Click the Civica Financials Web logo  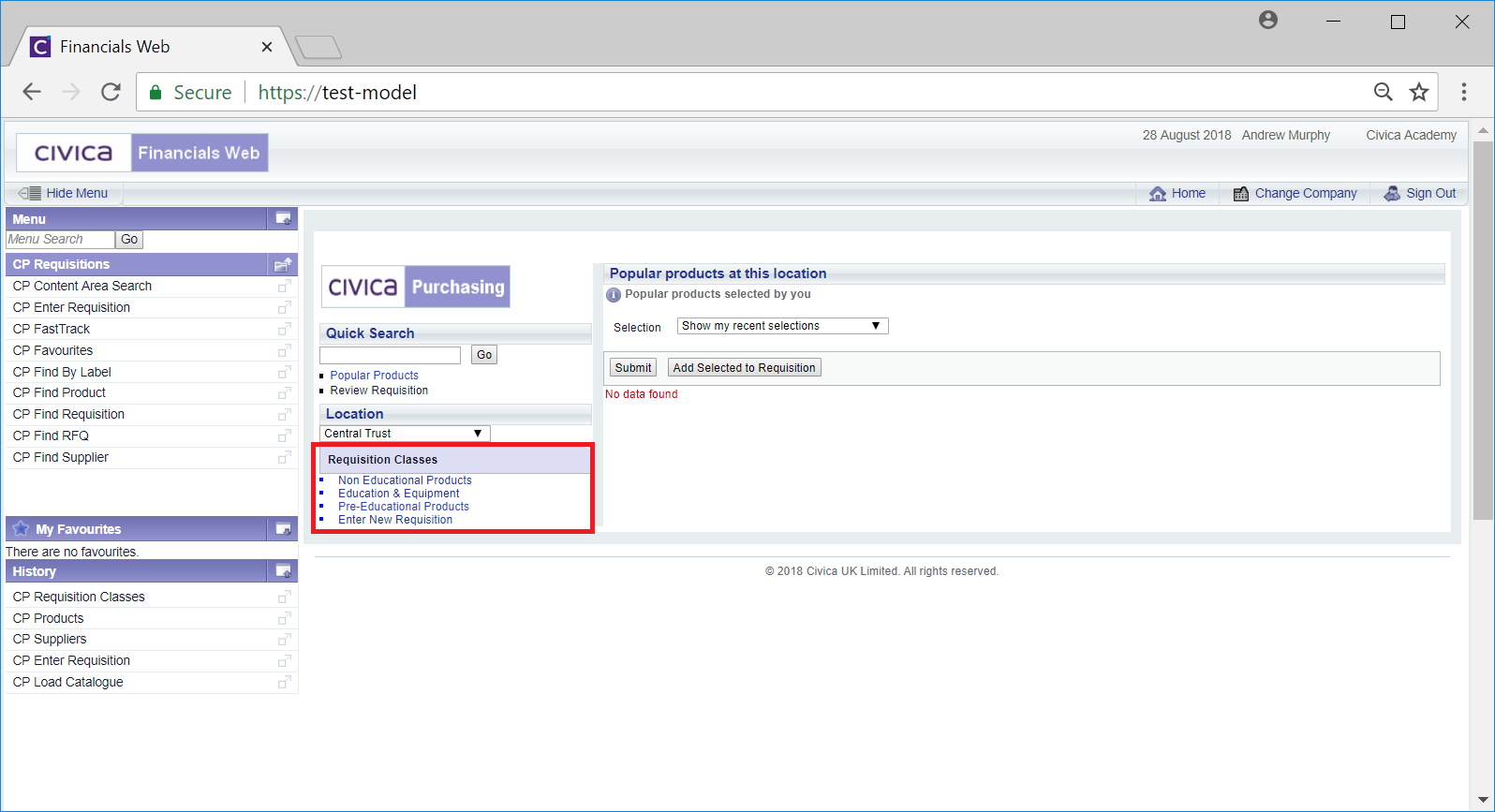point(142,153)
